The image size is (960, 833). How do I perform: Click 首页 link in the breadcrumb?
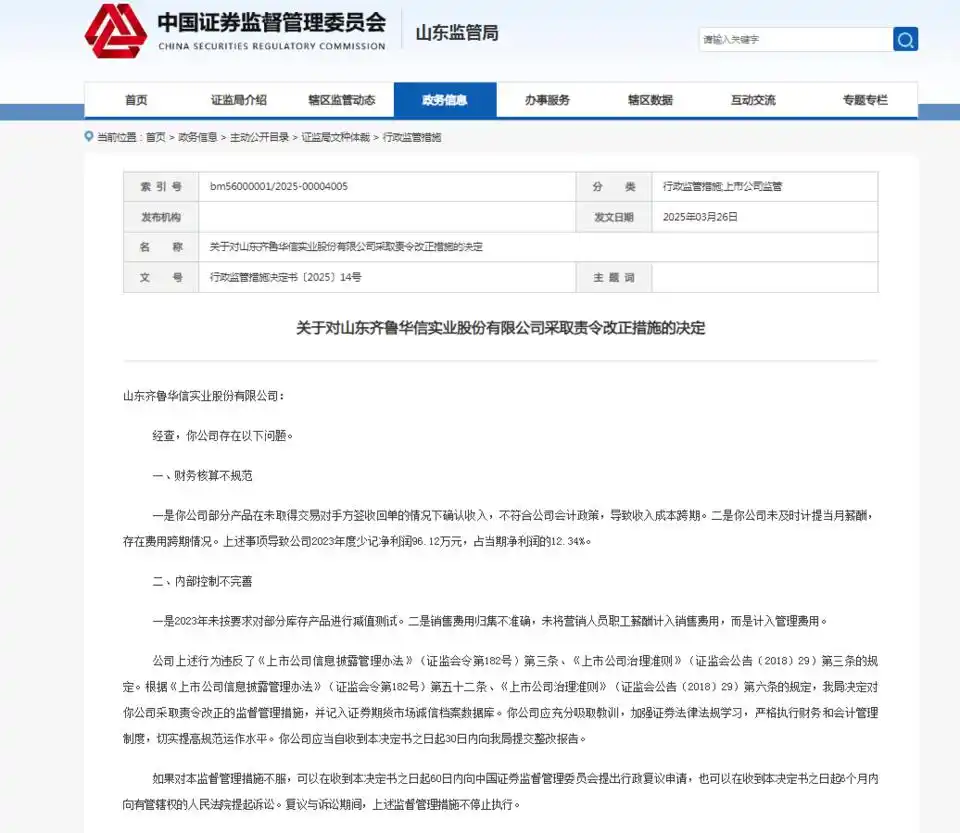tap(155, 137)
